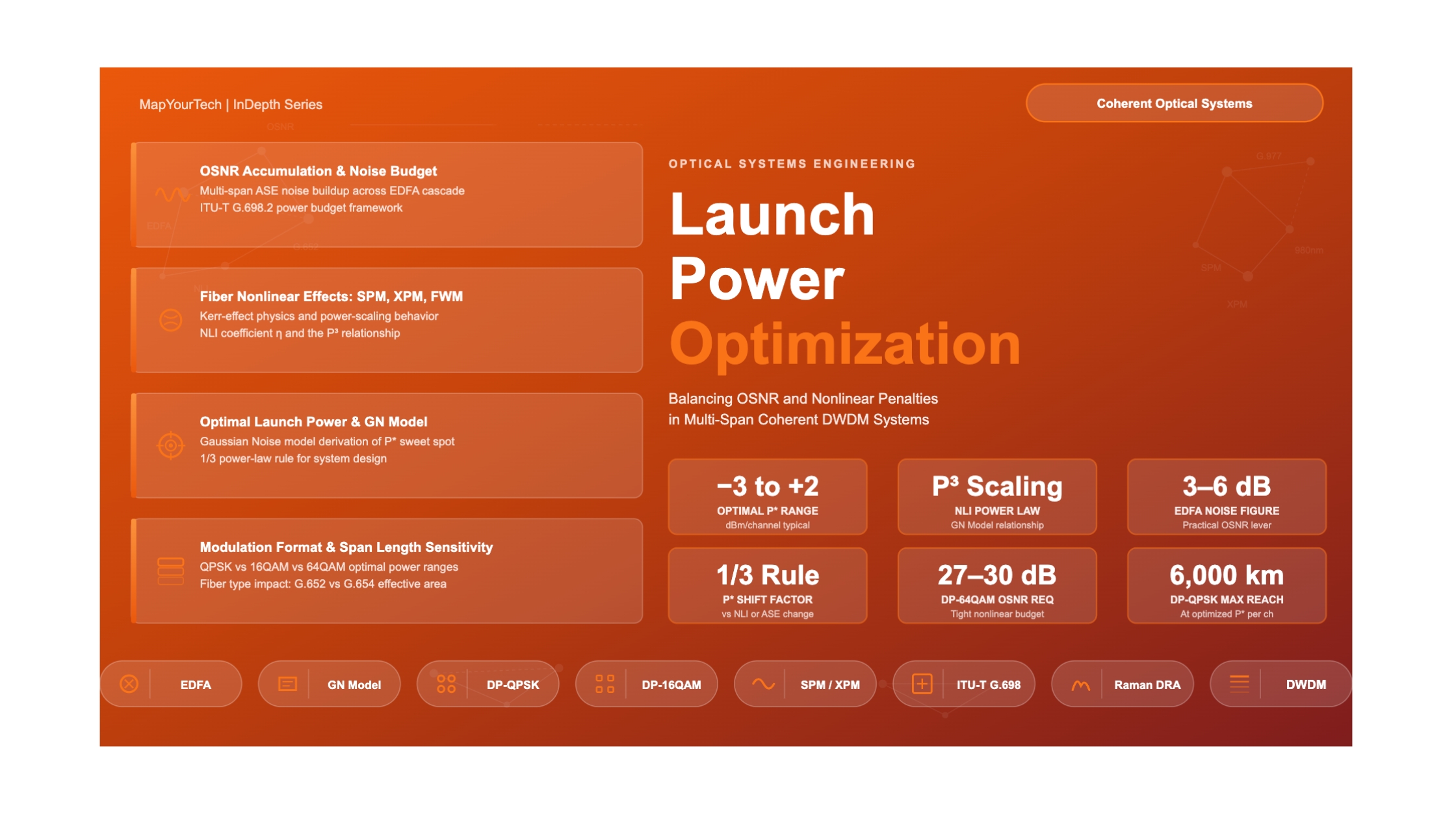Click the Modulation Format & Span Length Sensitivity heading

[x=346, y=548]
